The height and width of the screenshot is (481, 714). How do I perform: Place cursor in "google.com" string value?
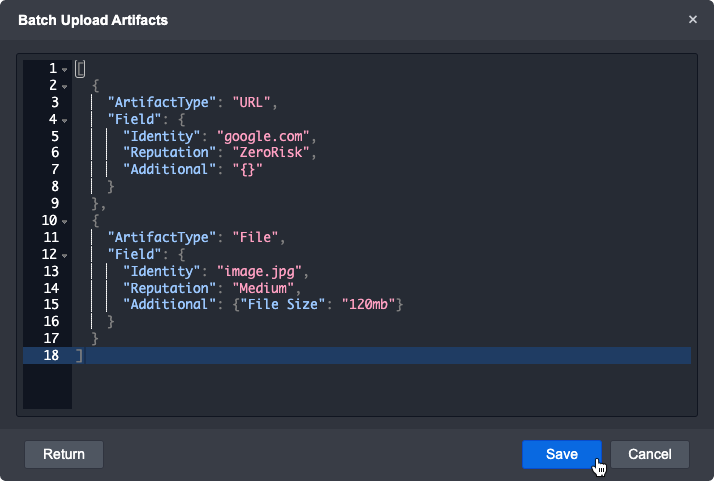pyautogui.click(x=269, y=136)
